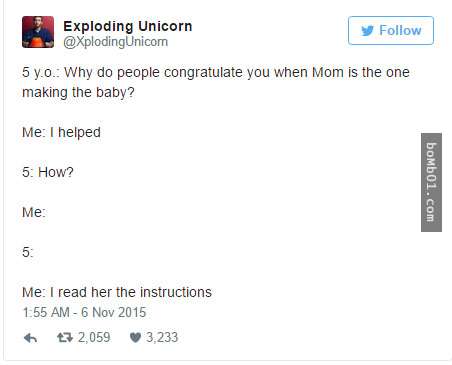Image resolution: width=452 pixels, height=365 pixels.
Task: Click the reply arrow icon below the tweet
Action: pyautogui.click(x=30, y=338)
